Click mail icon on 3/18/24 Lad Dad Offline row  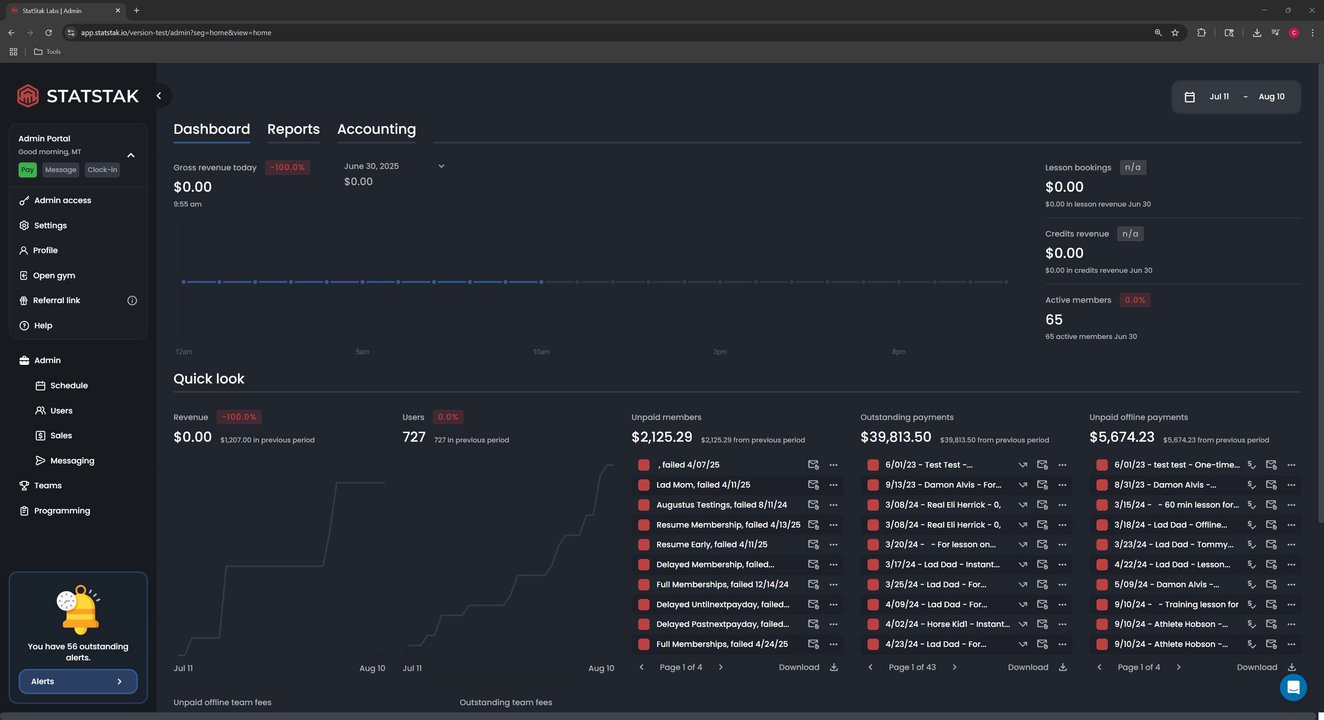(1271, 525)
